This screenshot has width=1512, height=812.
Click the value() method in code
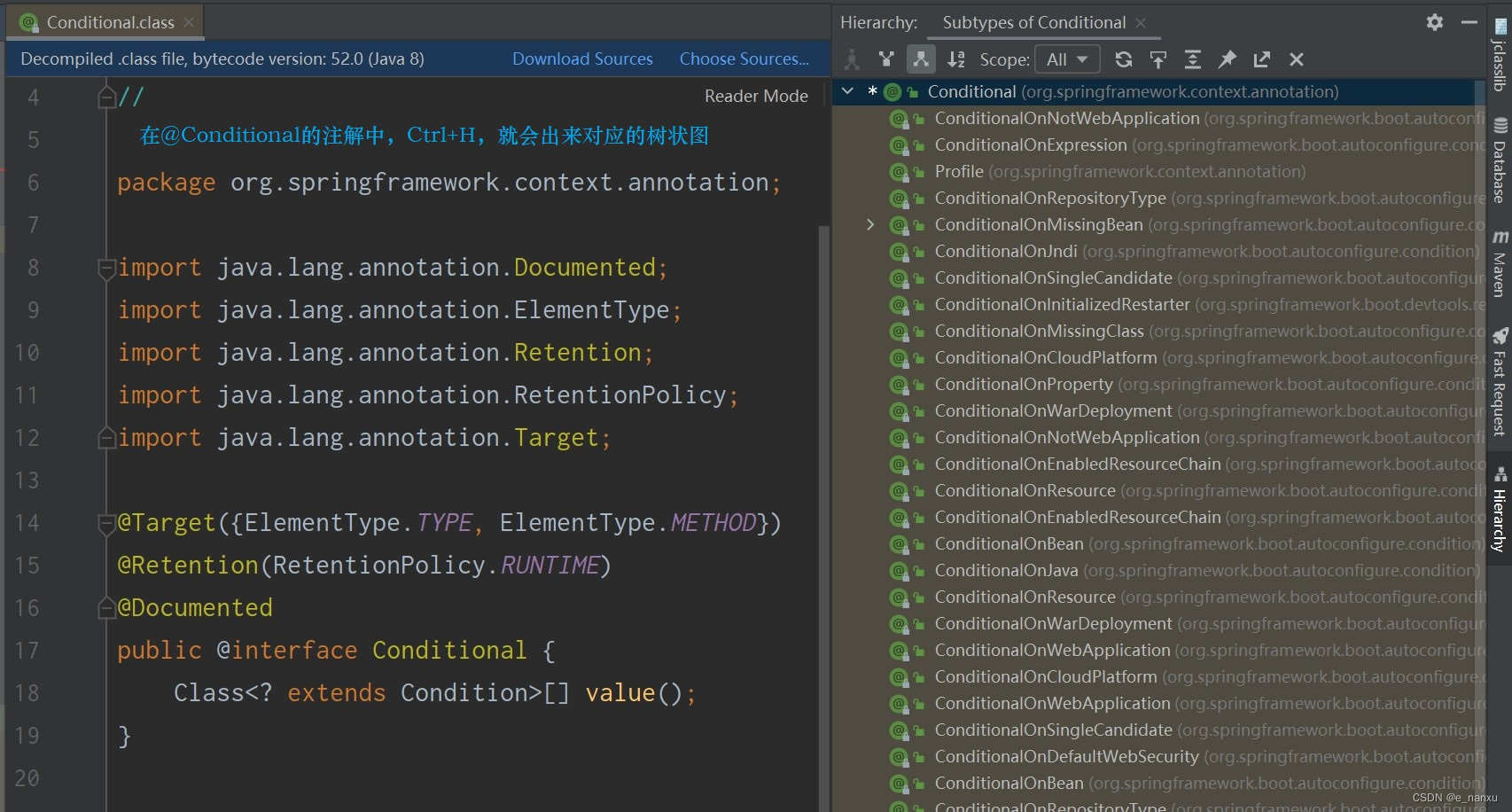tap(620, 692)
